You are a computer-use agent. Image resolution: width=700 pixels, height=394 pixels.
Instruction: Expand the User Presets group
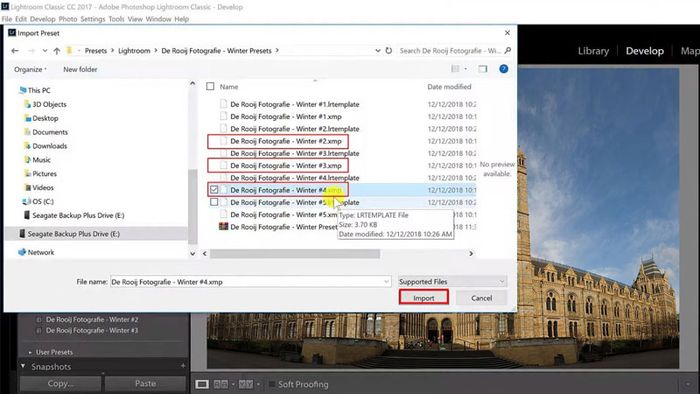pyautogui.click(x=30, y=353)
